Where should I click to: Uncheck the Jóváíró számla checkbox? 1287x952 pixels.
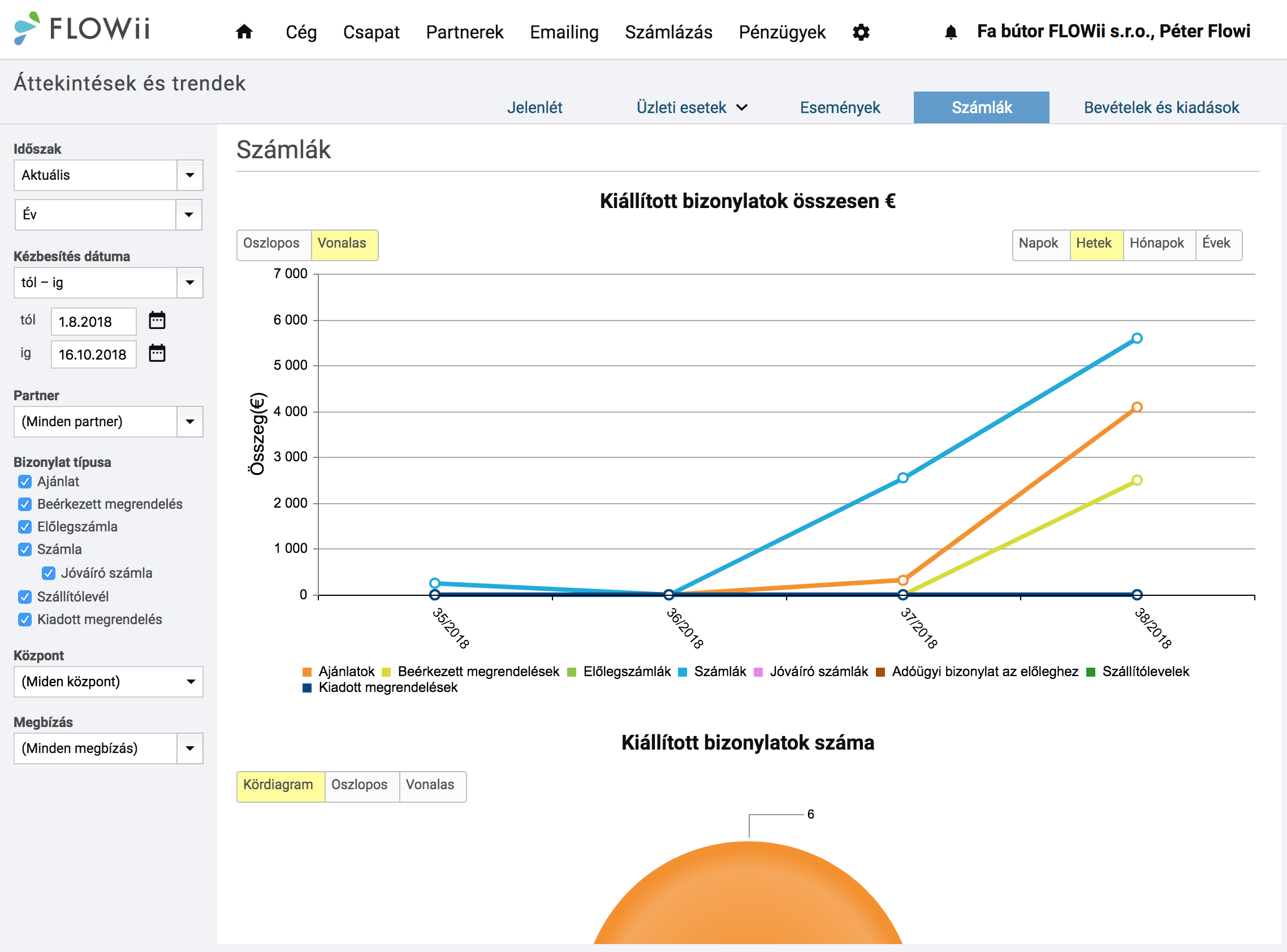(49, 573)
